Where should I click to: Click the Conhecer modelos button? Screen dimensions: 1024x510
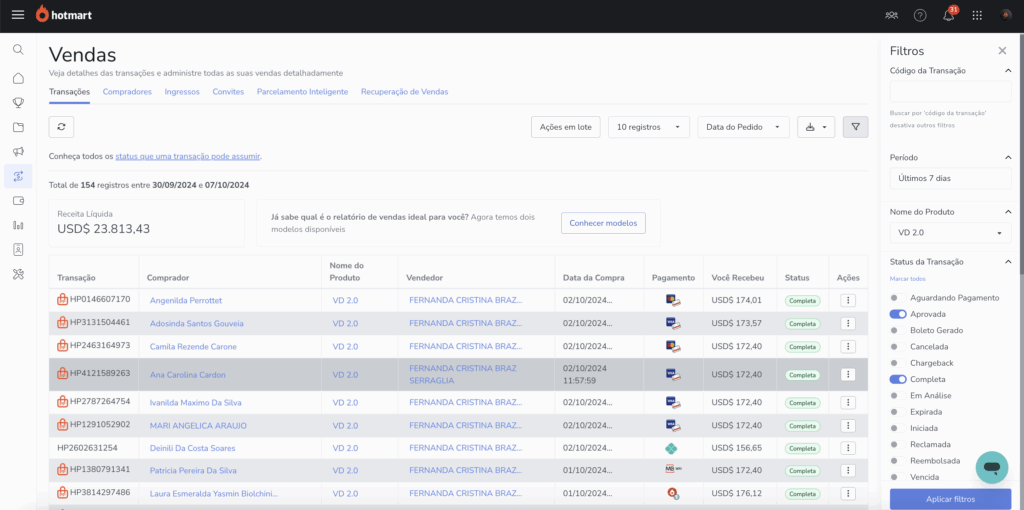click(603, 223)
